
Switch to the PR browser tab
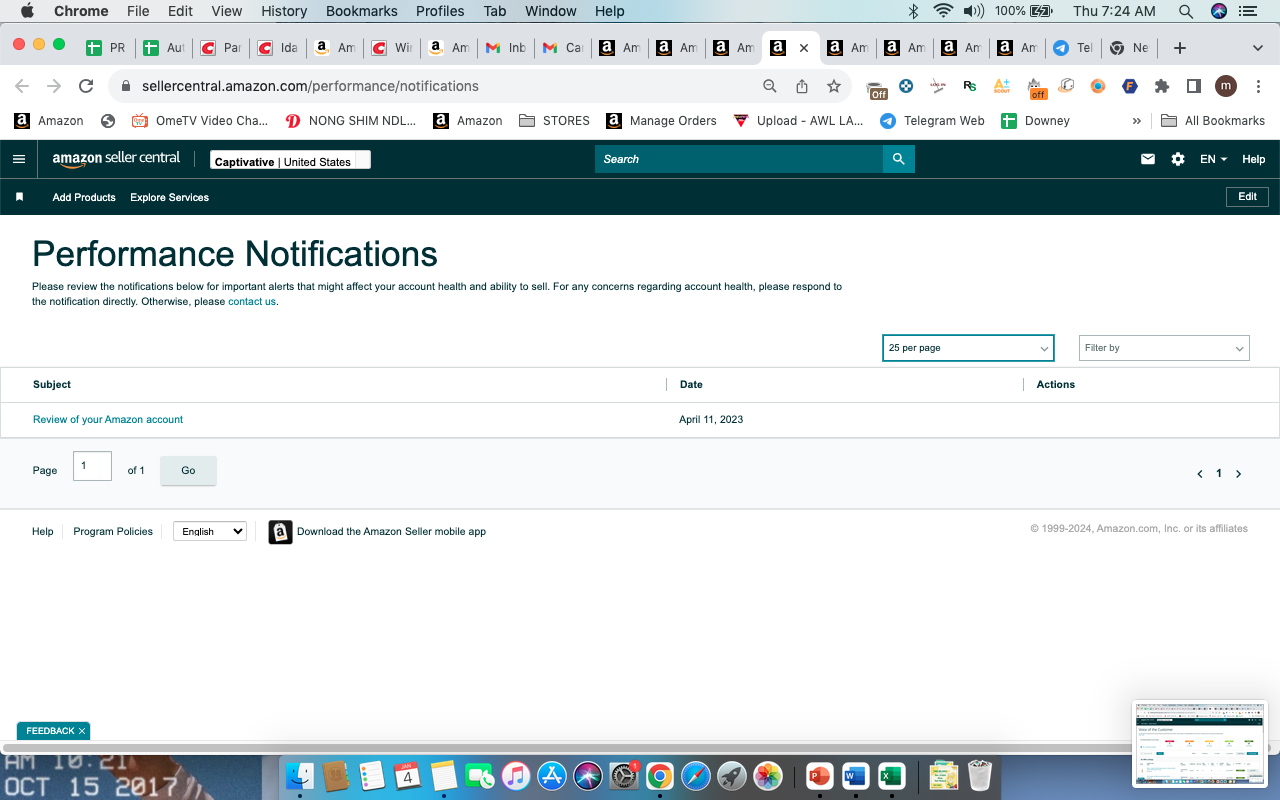pyautogui.click(x=106, y=48)
